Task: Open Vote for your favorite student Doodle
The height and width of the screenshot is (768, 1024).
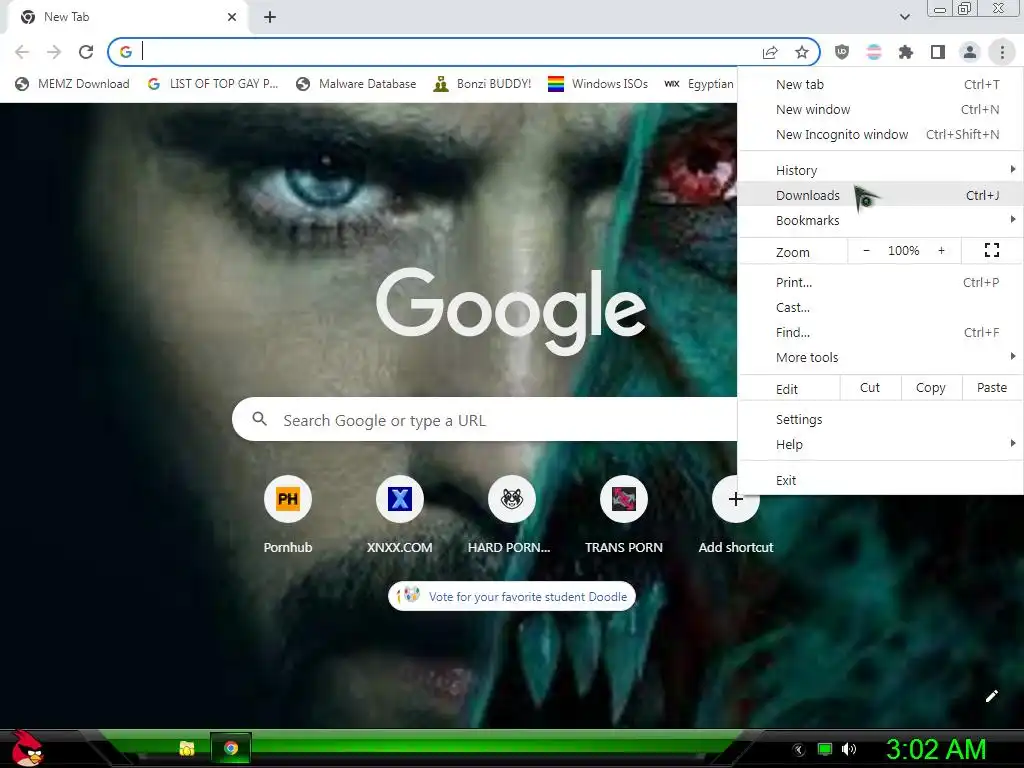Action: (512, 596)
